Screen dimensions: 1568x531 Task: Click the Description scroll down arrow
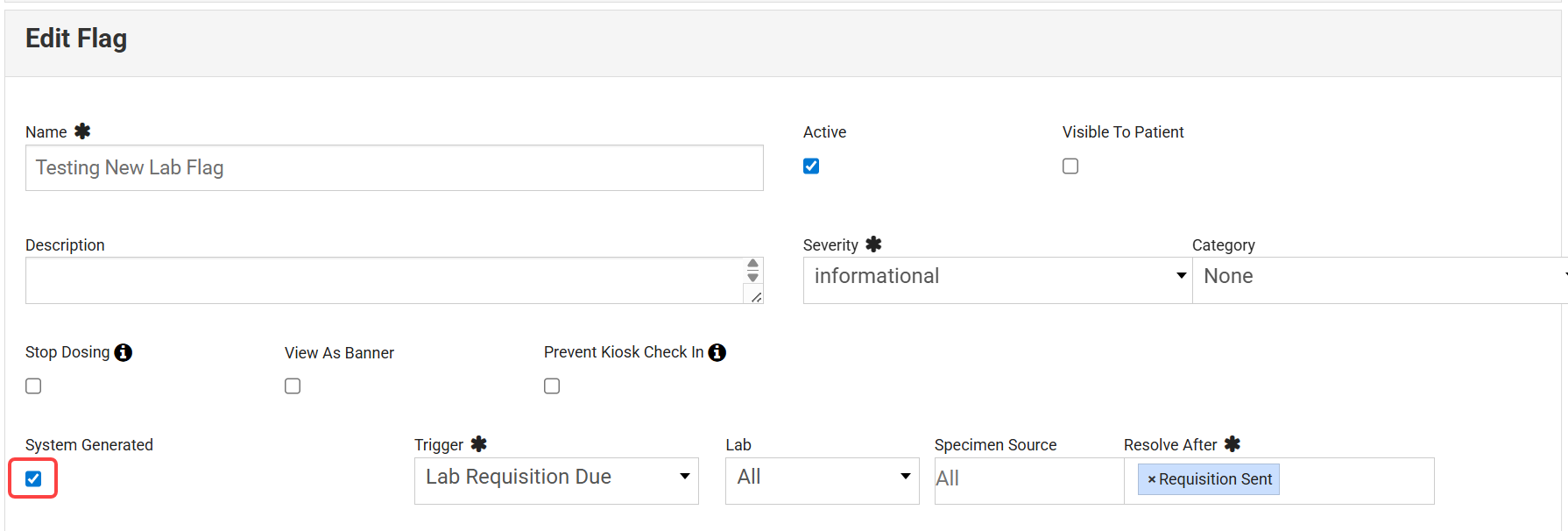point(752,277)
